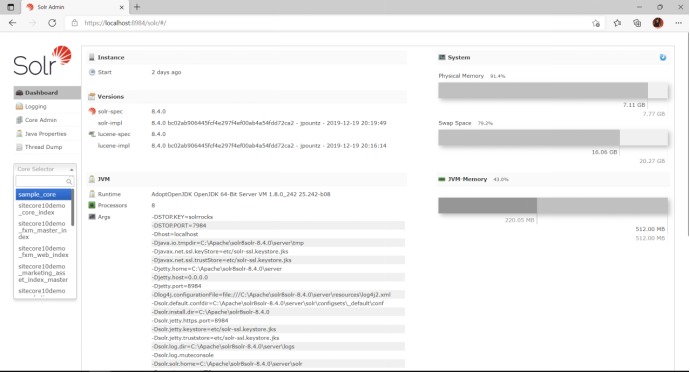
Task: Click the '2 days ago' start value
Action: pyautogui.click(x=166, y=72)
